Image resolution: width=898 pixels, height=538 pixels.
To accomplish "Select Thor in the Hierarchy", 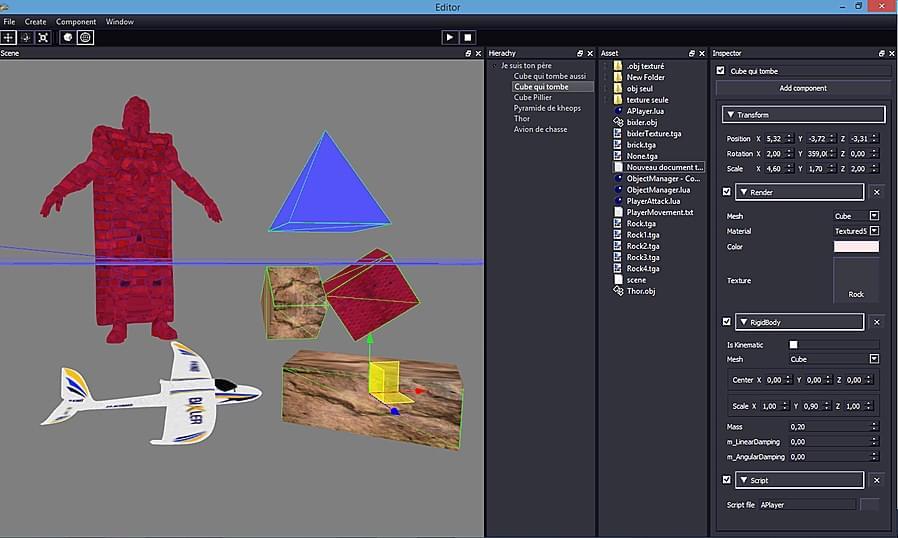I will (x=522, y=119).
